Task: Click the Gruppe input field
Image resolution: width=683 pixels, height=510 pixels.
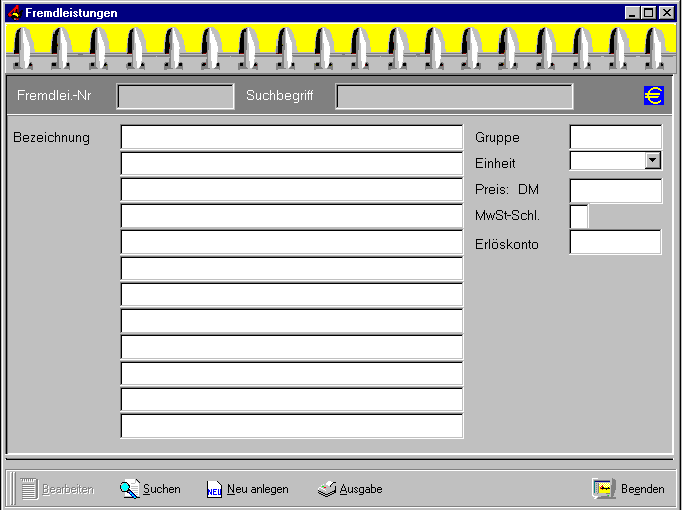Action: [x=615, y=137]
